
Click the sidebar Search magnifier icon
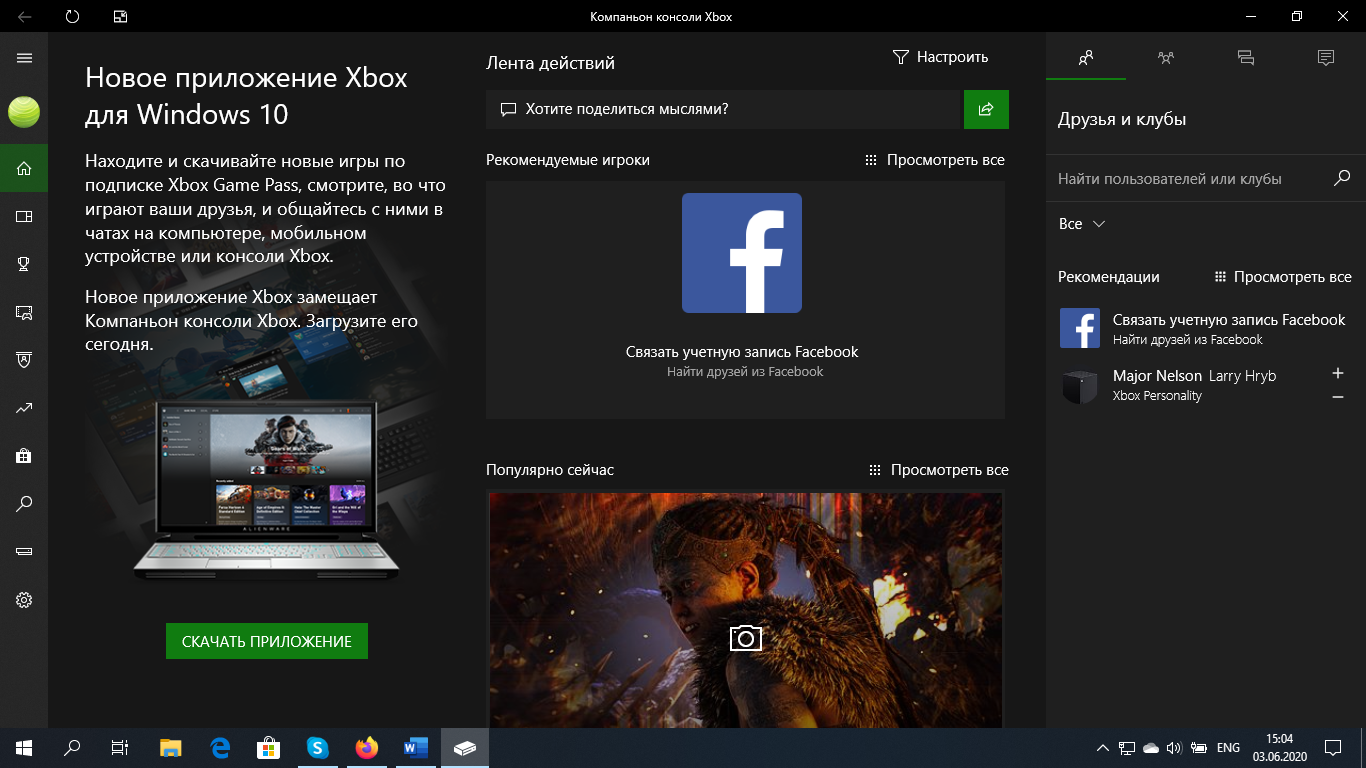[24, 504]
